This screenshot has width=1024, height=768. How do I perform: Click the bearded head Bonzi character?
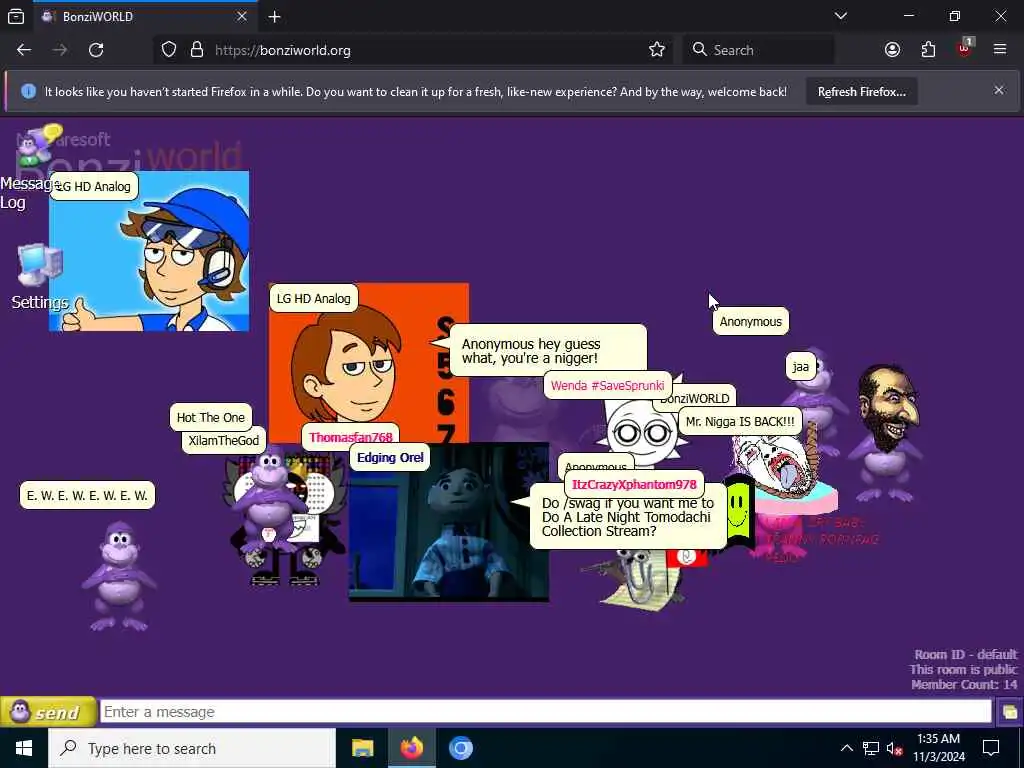888,431
